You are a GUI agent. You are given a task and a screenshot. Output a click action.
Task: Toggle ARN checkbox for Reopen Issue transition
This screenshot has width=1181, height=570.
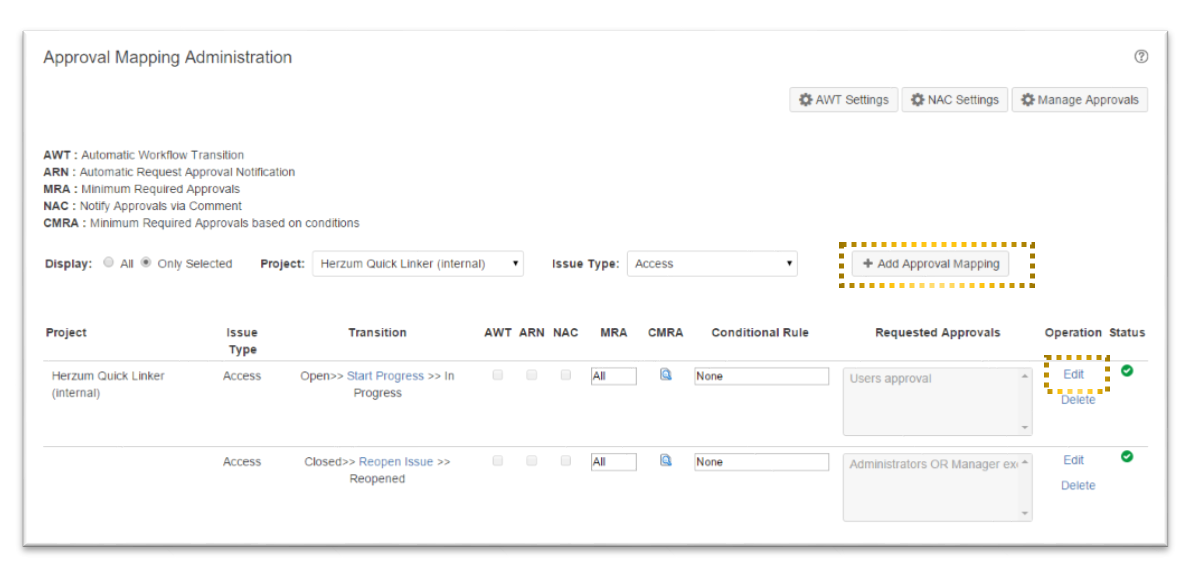click(532, 461)
